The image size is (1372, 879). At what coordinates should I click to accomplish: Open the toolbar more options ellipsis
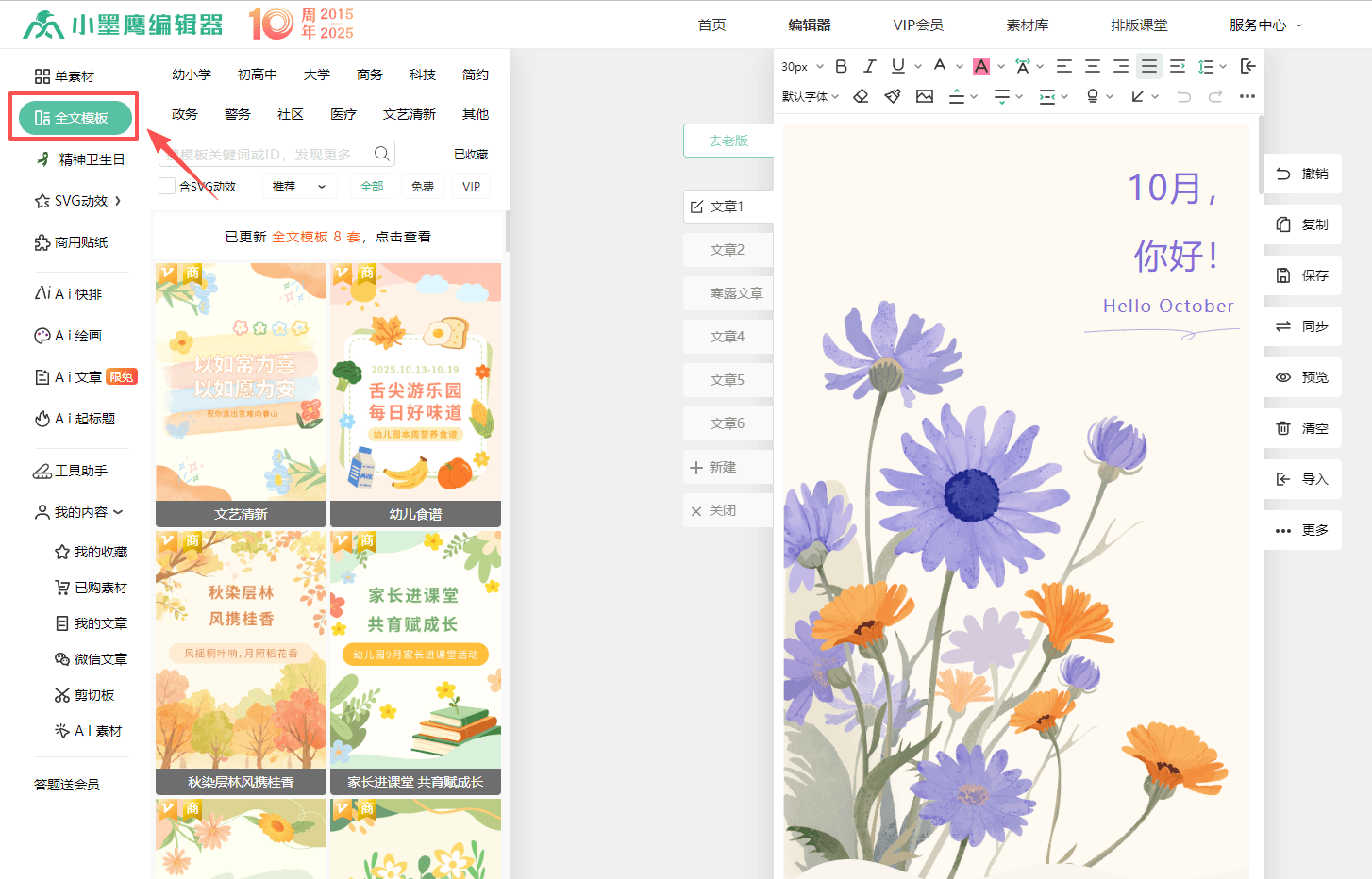pyautogui.click(x=1247, y=96)
